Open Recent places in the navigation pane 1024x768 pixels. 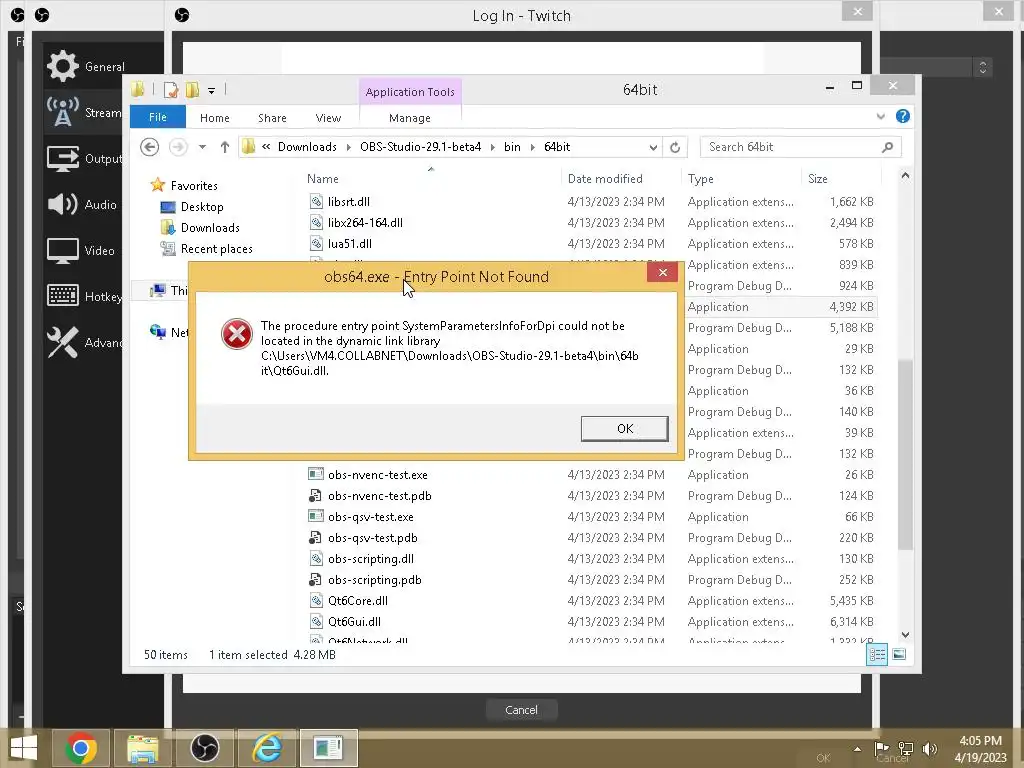click(x=216, y=249)
